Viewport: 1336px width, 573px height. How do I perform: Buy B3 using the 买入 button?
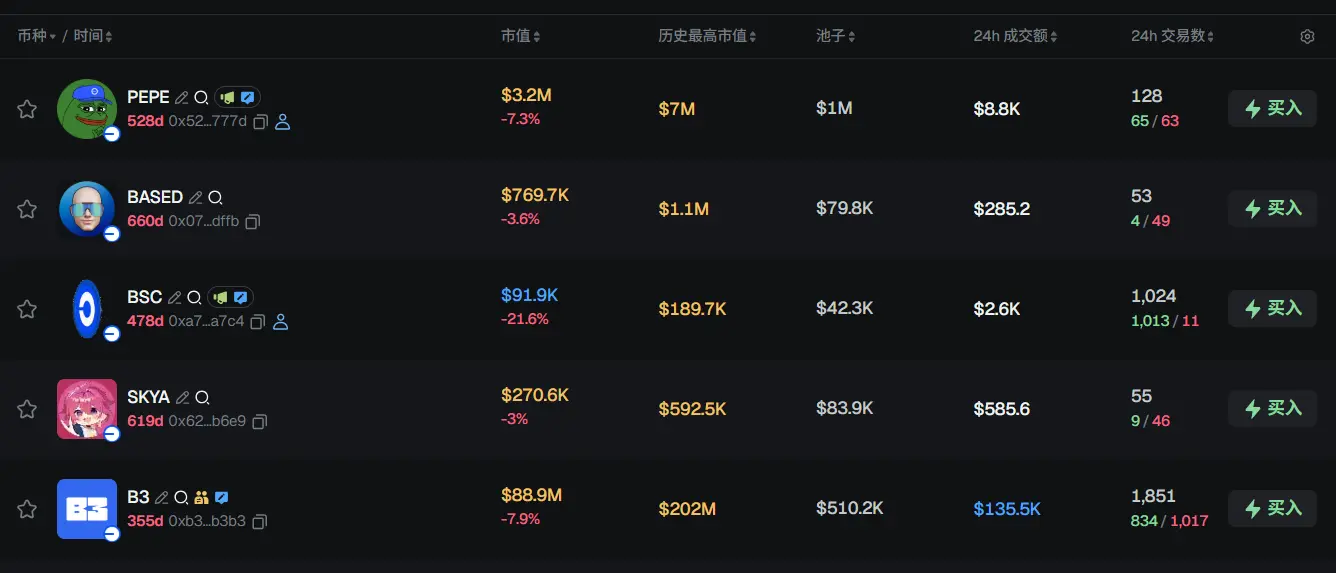tap(1272, 508)
